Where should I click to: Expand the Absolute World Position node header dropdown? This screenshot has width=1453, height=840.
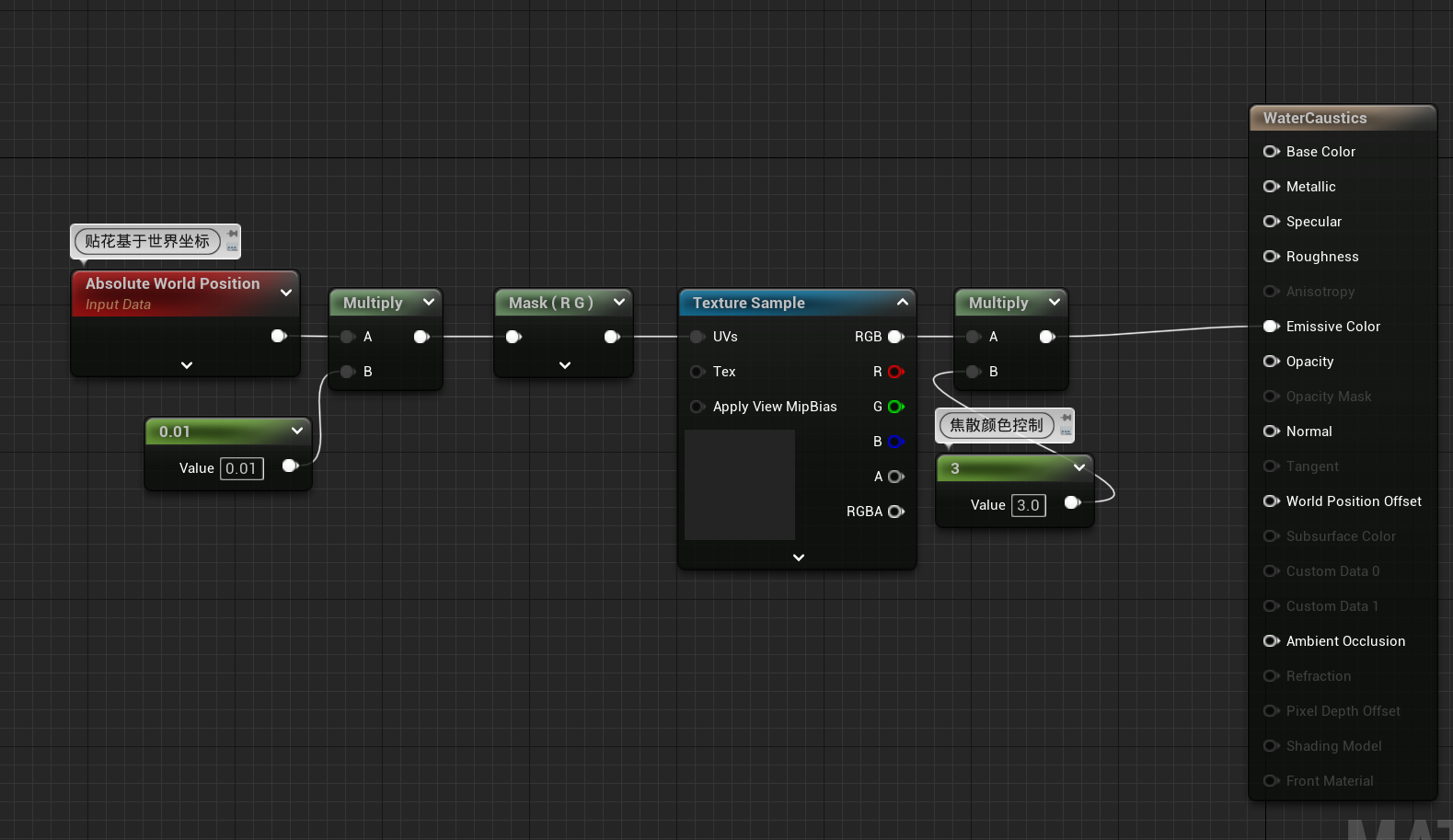286,293
